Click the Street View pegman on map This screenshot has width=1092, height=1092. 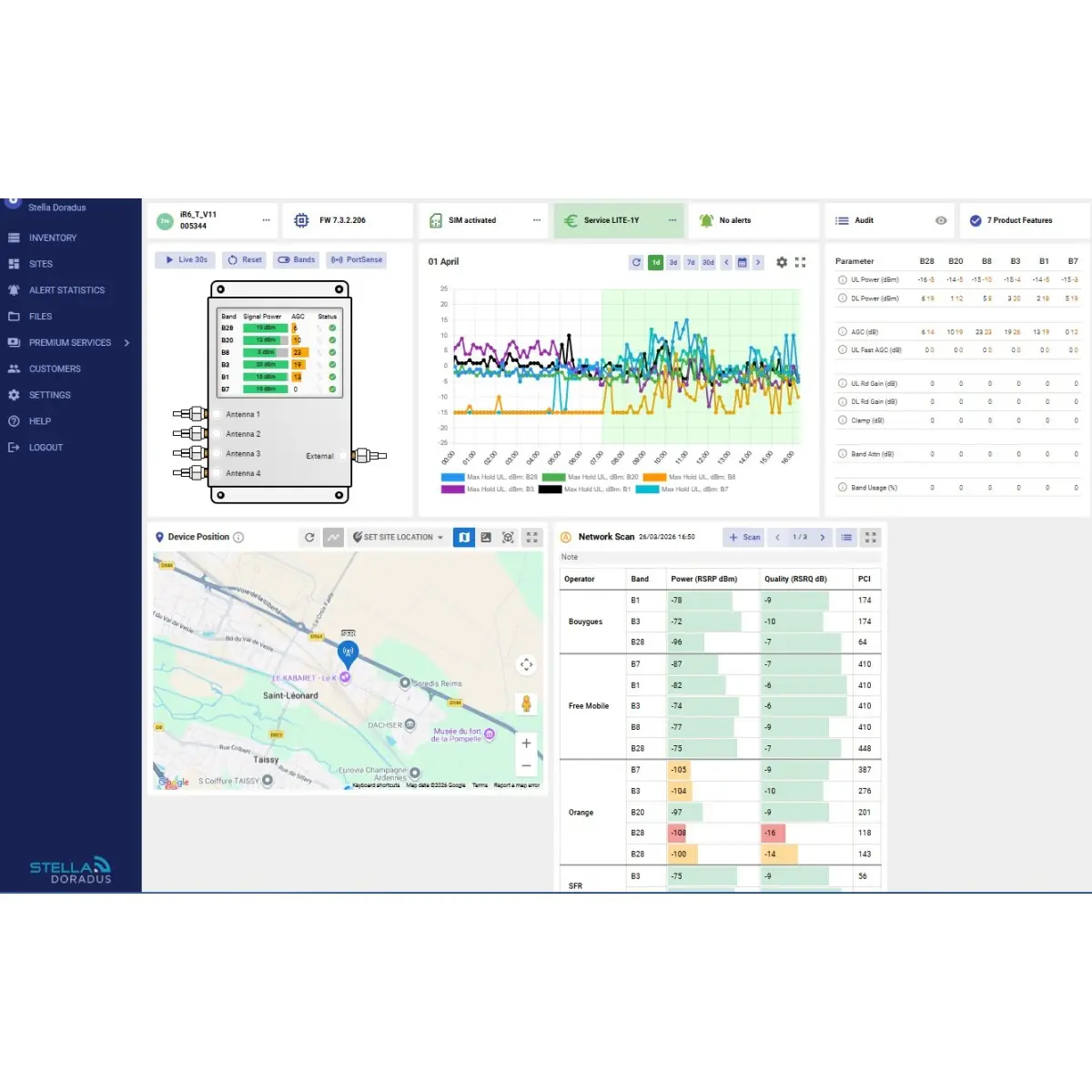pyautogui.click(x=526, y=703)
